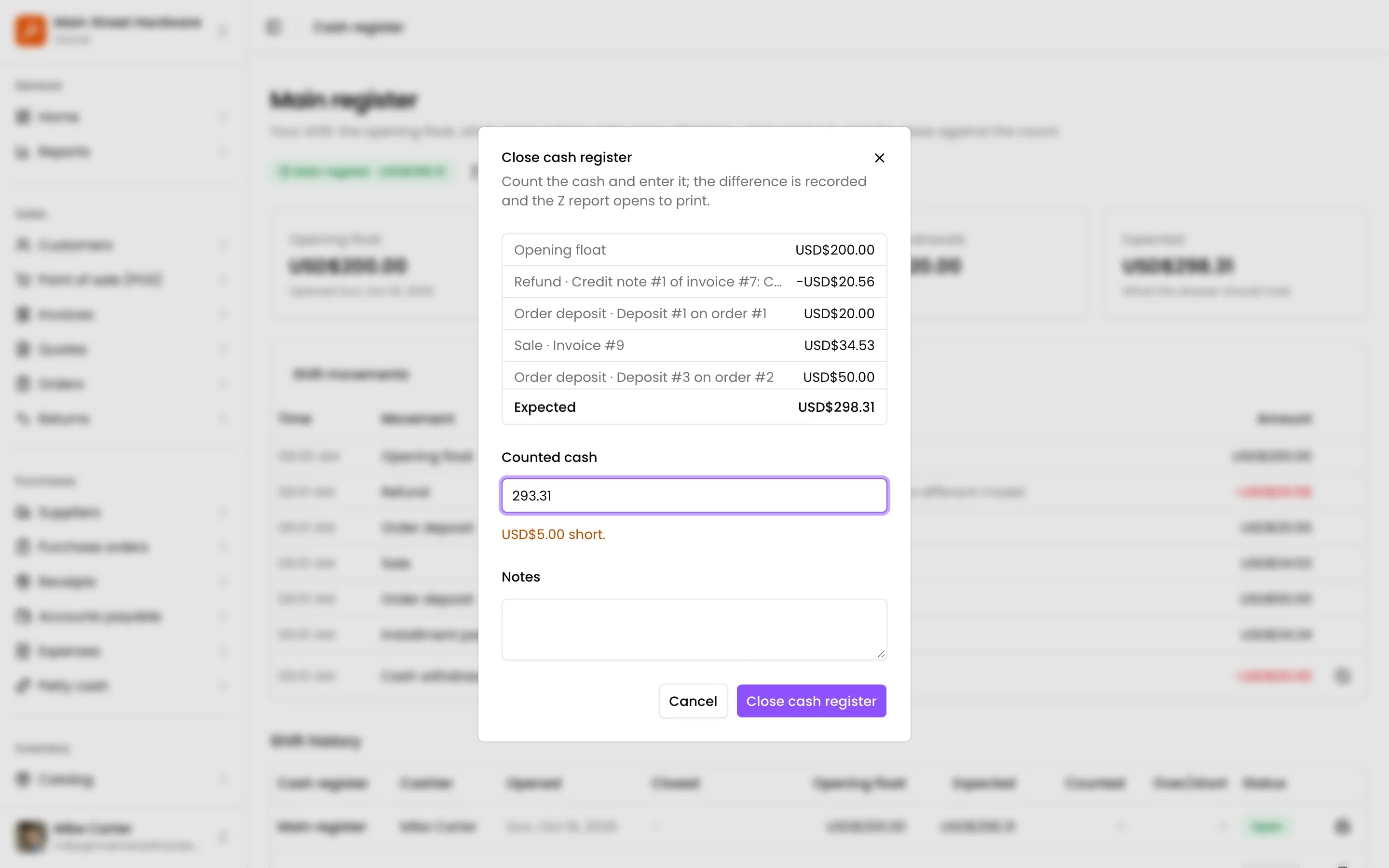The width and height of the screenshot is (1389, 868).
Task: Close the dialog with the X icon
Action: click(879, 158)
